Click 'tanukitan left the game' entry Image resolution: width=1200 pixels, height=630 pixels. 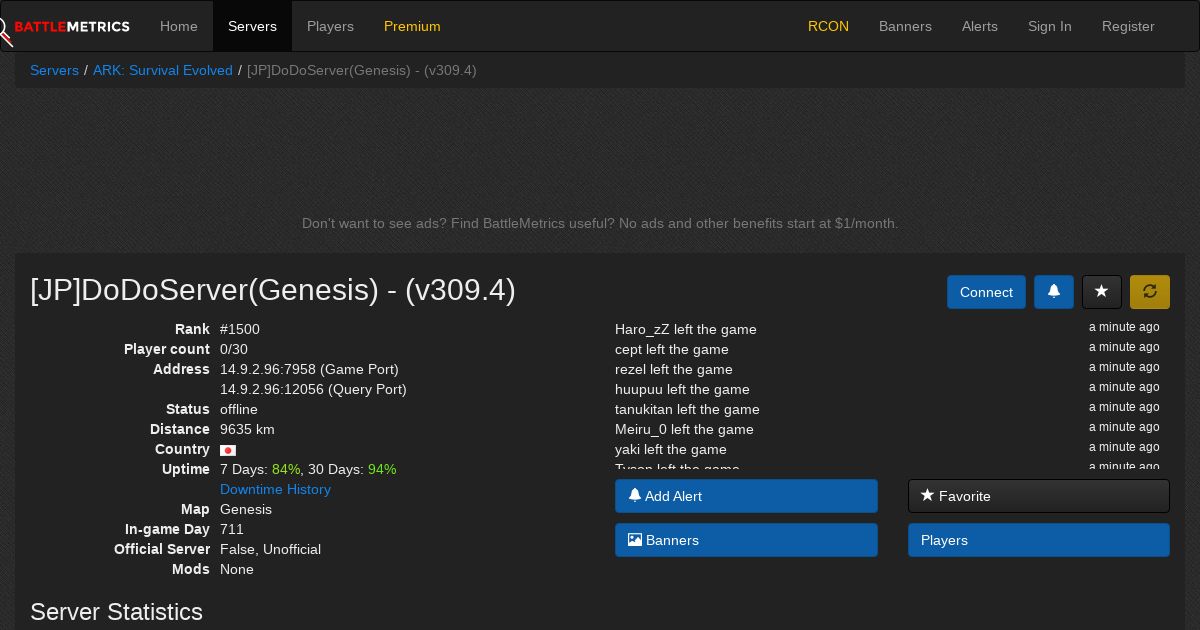pyautogui.click(x=687, y=409)
